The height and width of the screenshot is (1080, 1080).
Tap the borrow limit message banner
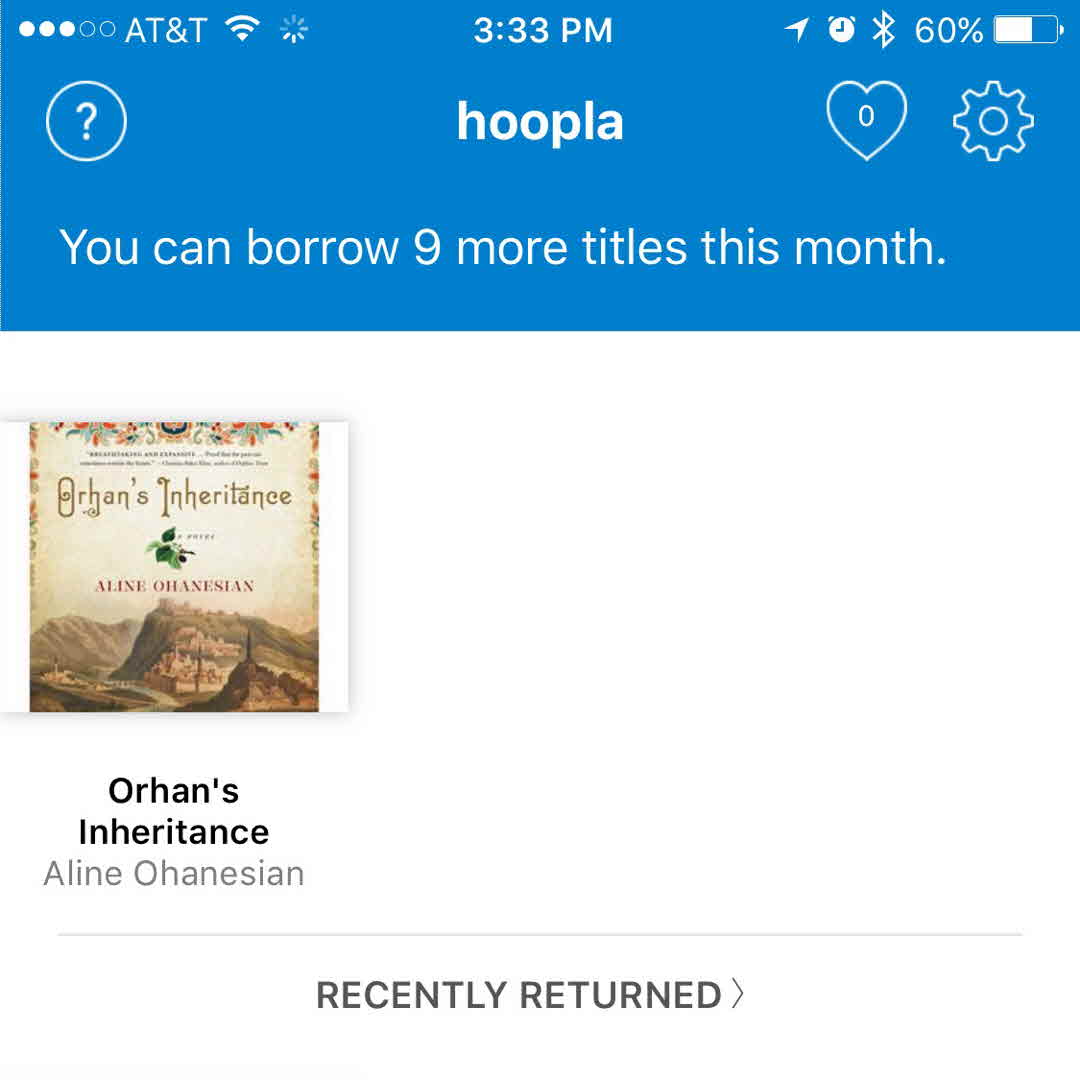coord(503,247)
